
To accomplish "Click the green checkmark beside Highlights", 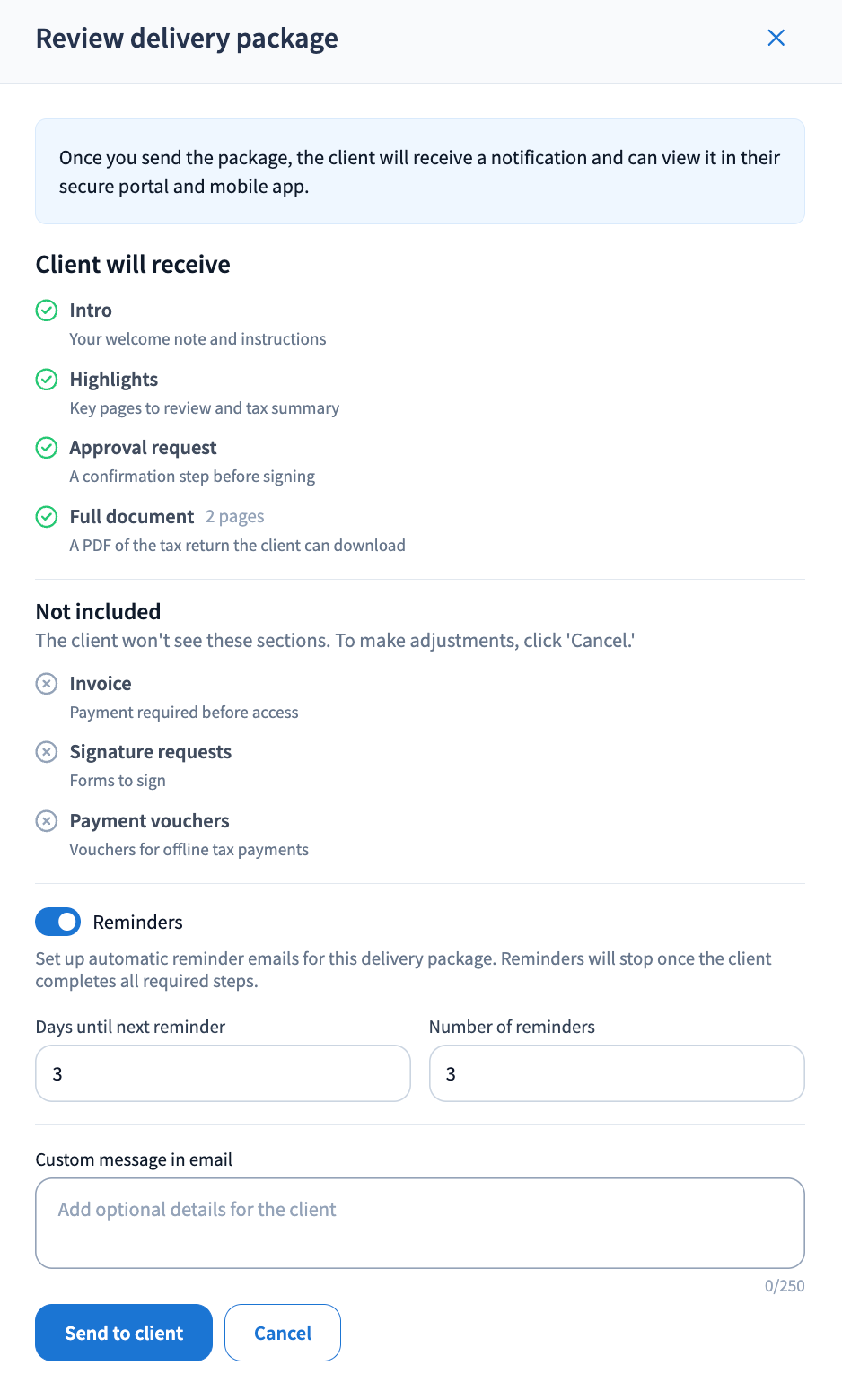I will coord(47,380).
